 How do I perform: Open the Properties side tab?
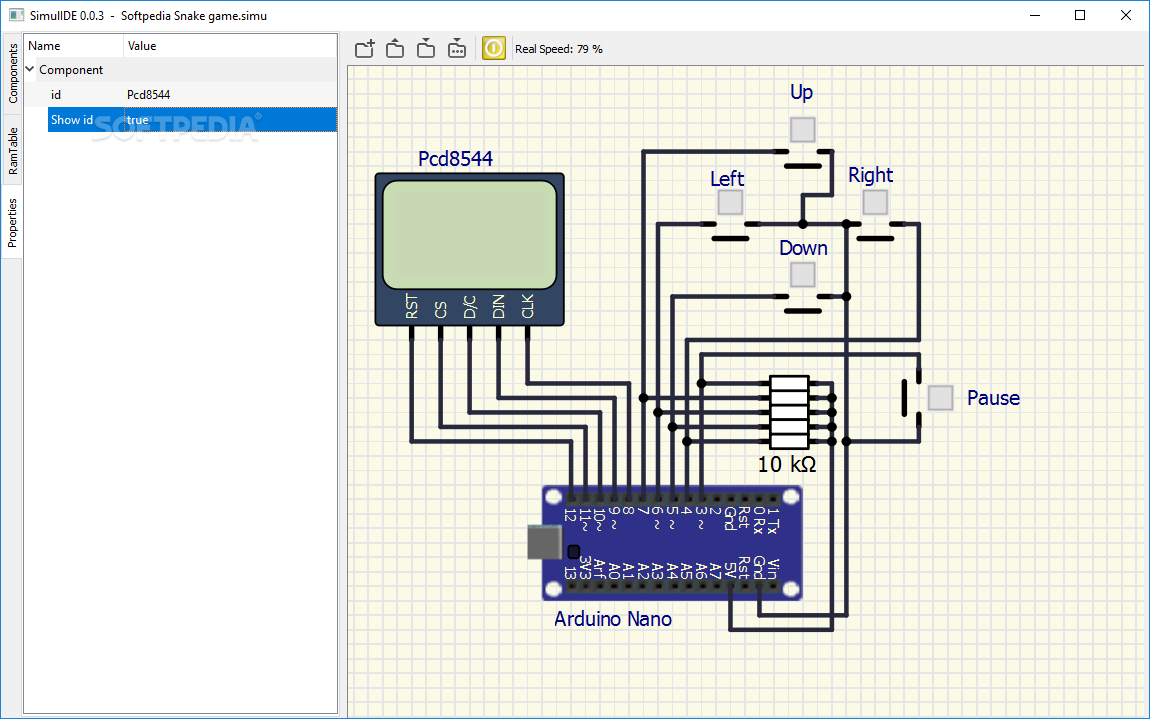(12, 223)
